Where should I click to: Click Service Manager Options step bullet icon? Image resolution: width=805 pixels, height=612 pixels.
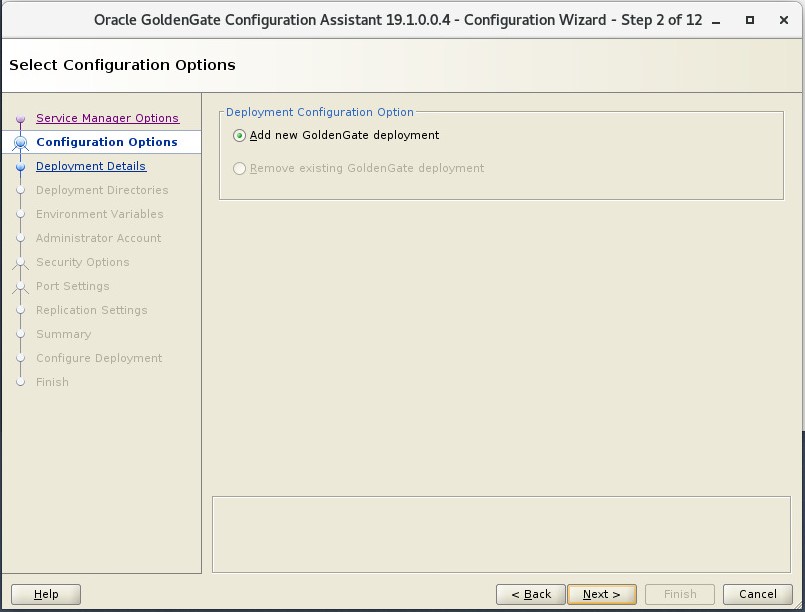21,119
